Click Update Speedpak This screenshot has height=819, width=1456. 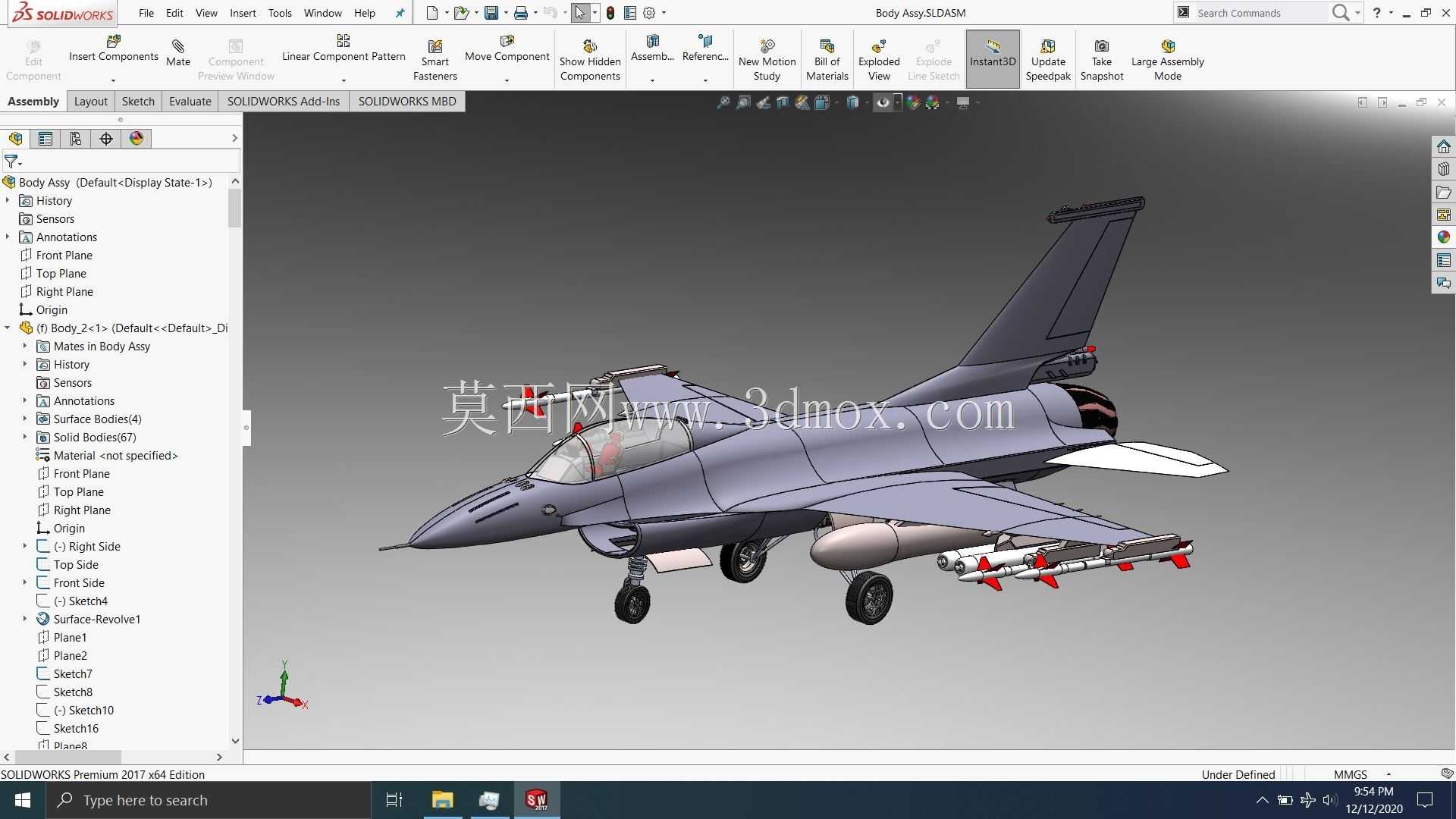(1048, 60)
